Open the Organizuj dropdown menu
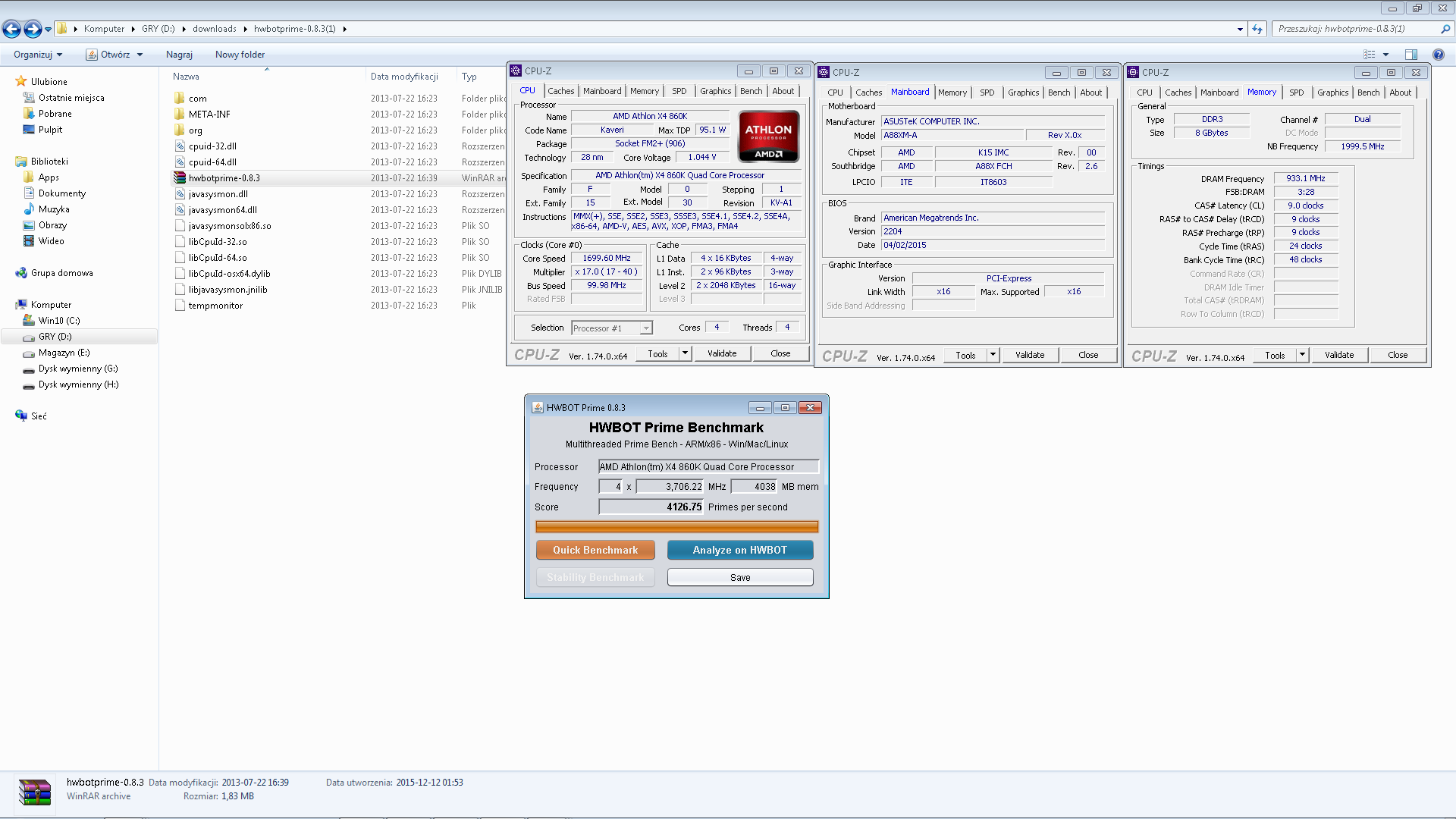 pyautogui.click(x=38, y=55)
